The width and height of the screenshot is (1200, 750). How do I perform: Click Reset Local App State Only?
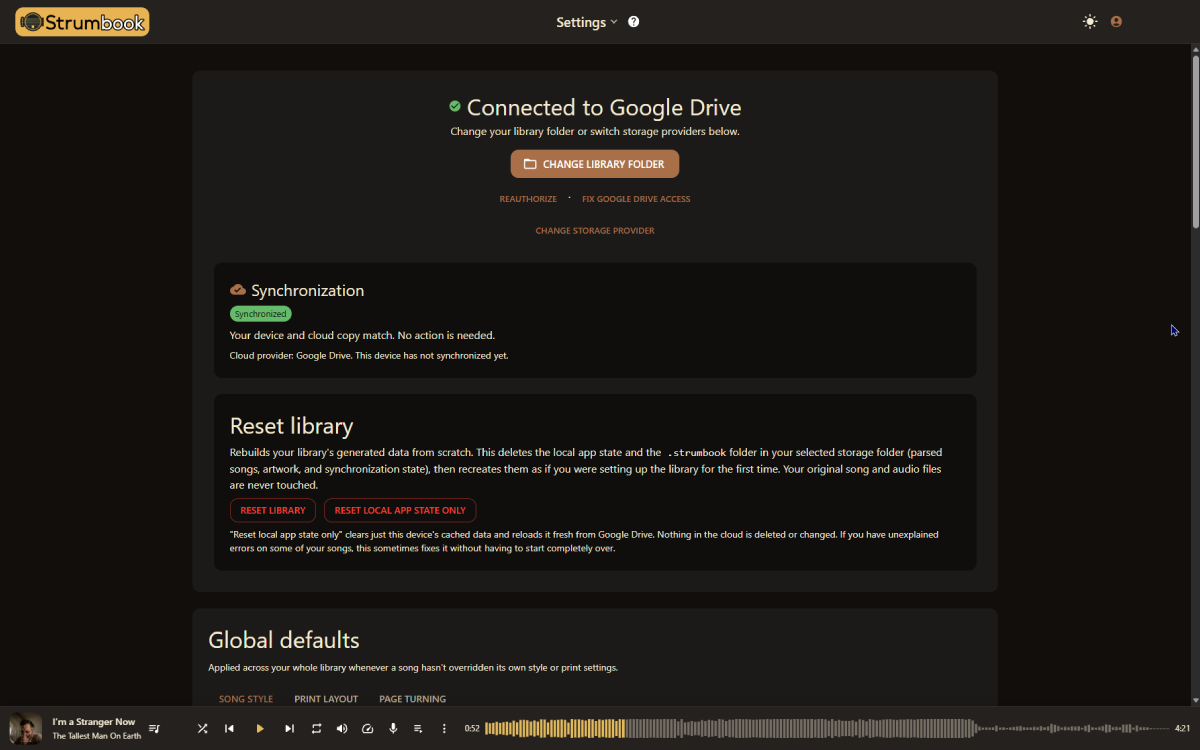pos(400,510)
